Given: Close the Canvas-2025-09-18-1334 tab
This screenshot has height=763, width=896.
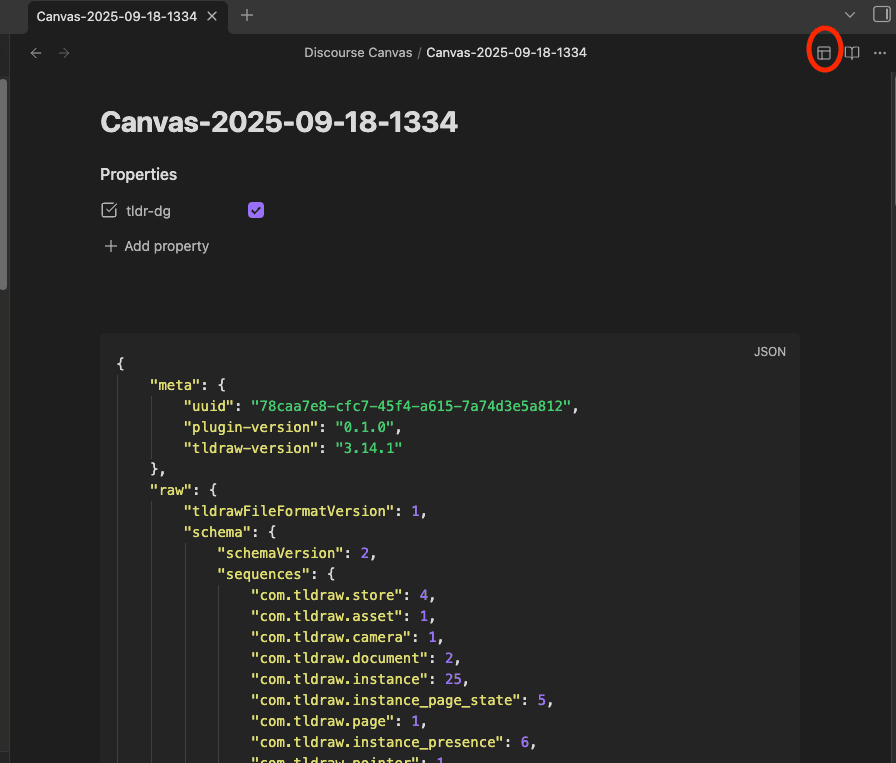Looking at the screenshot, I should pos(210,16).
